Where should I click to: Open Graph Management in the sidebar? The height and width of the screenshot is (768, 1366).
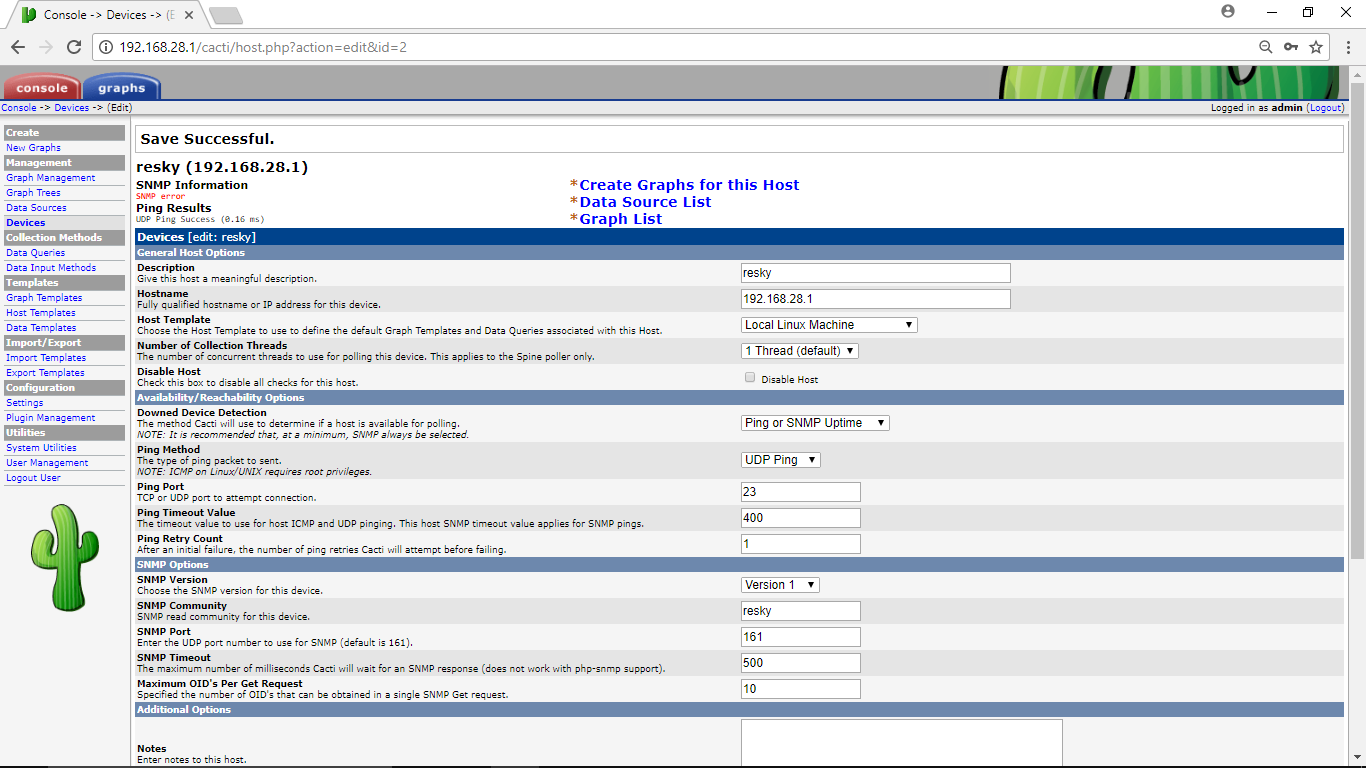coord(51,178)
